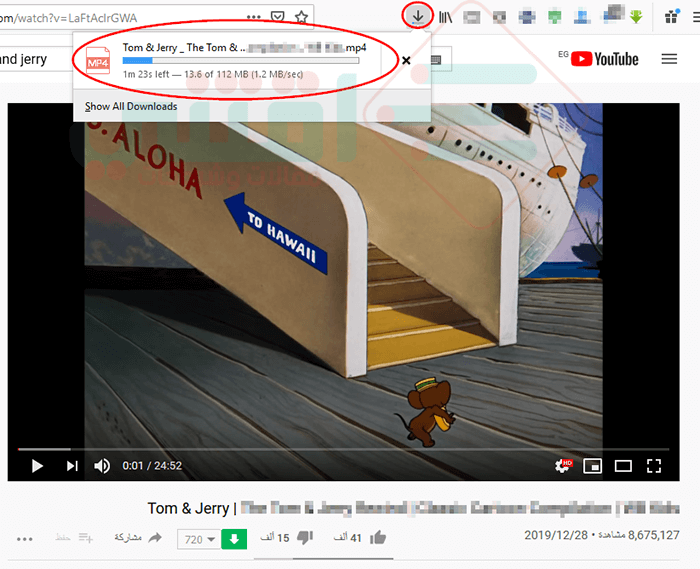This screenshot has width=700, height=569.
Task: Go to YouTube home via logo
Action: click(x=604, y=59)
